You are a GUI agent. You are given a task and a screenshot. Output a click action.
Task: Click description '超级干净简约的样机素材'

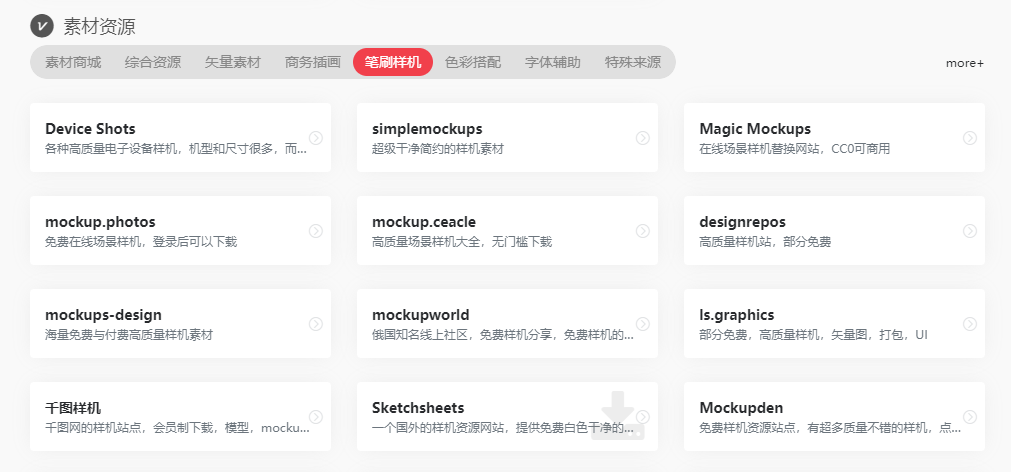(x=437, y=149)
